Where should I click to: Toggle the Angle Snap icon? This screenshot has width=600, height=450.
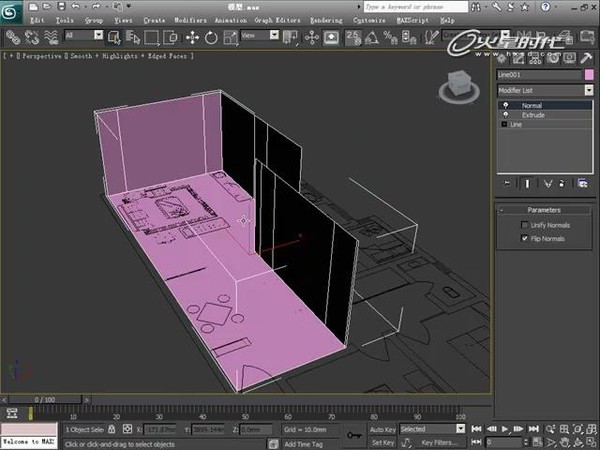coord(372,38)
